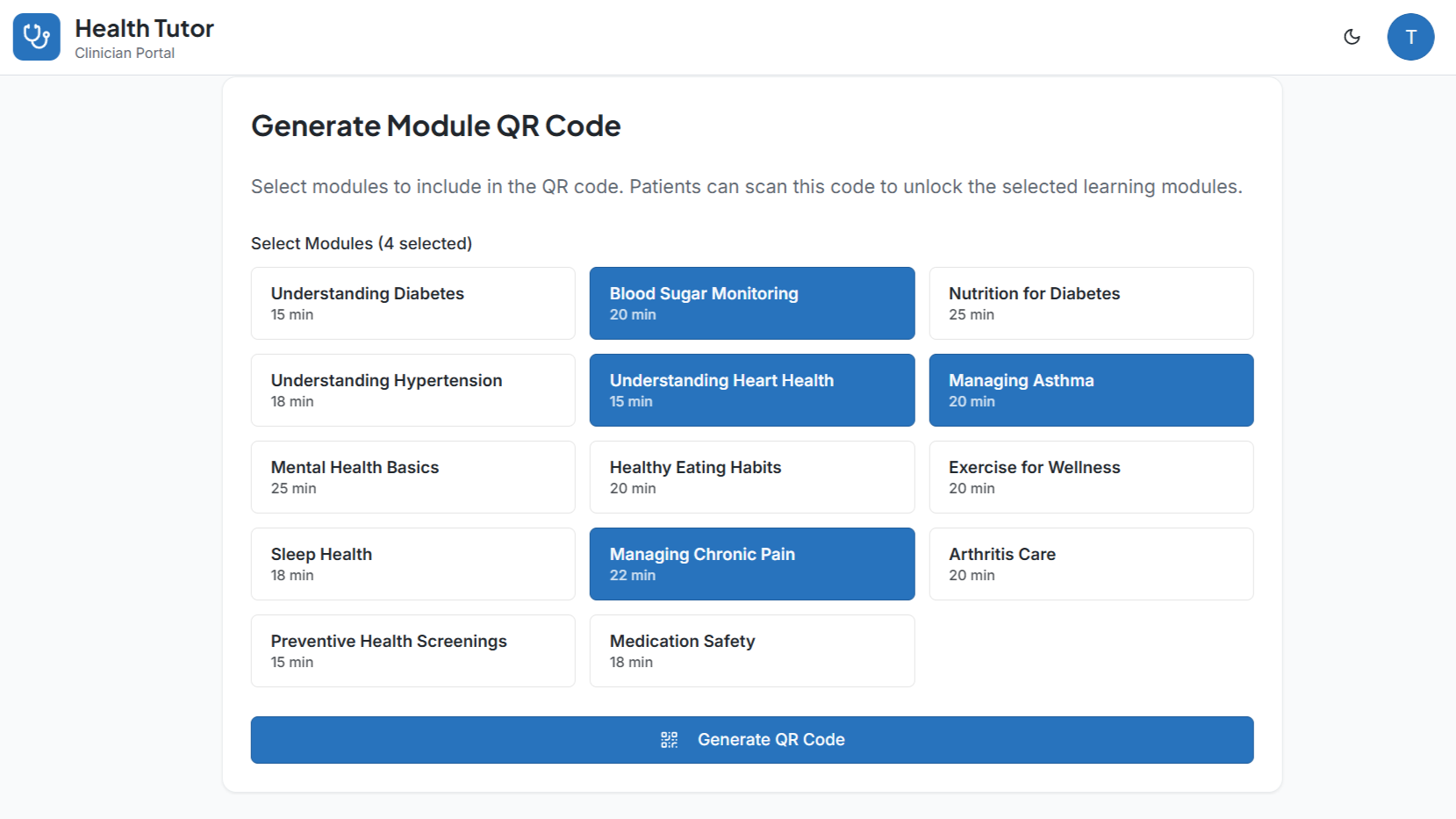This screenshot has height=819, width=1456.
Task: Select the Exercise for Wellness module
Action: [x=1091, y=477]
